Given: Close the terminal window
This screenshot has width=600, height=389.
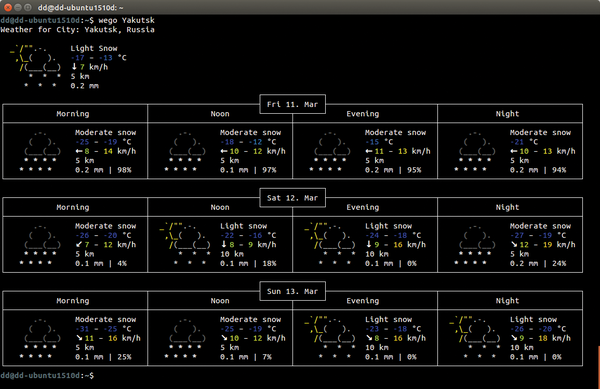Looking at the screenshot, I should click(x=8, y=7).
